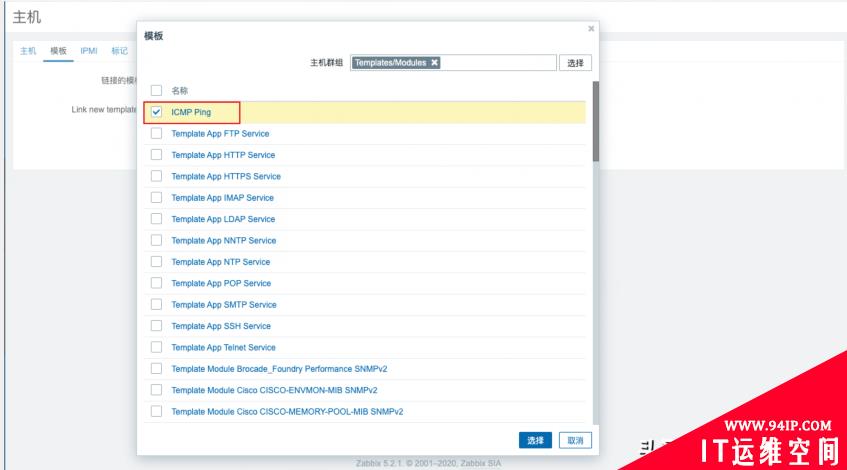Cancel the dialog with the 取消 button
Image resolution: width=847 pixels, height=470 pixels.
575,440
